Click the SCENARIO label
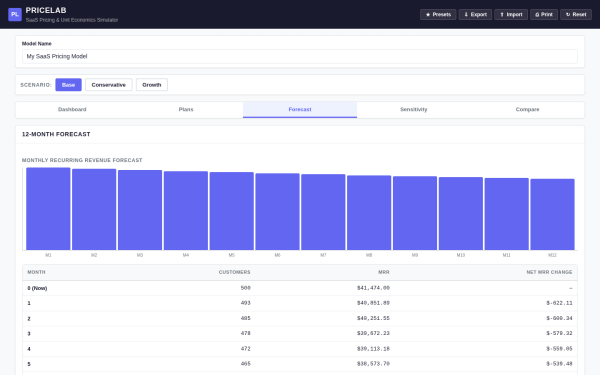Screen dimensions: 600x375 pyautogui.click(x=36, y=85)
